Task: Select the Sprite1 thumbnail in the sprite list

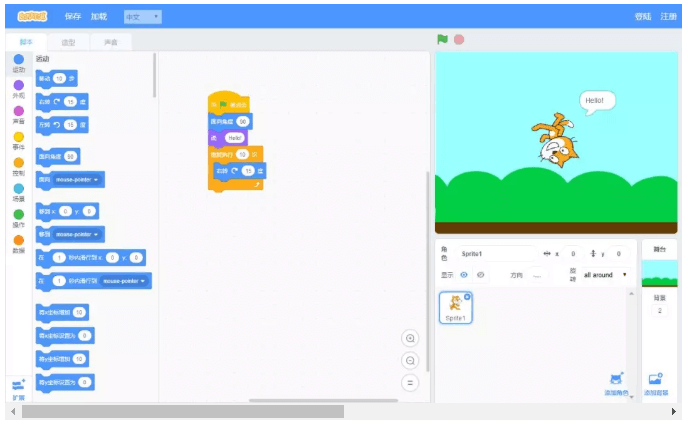Action: tap(455, 308)
